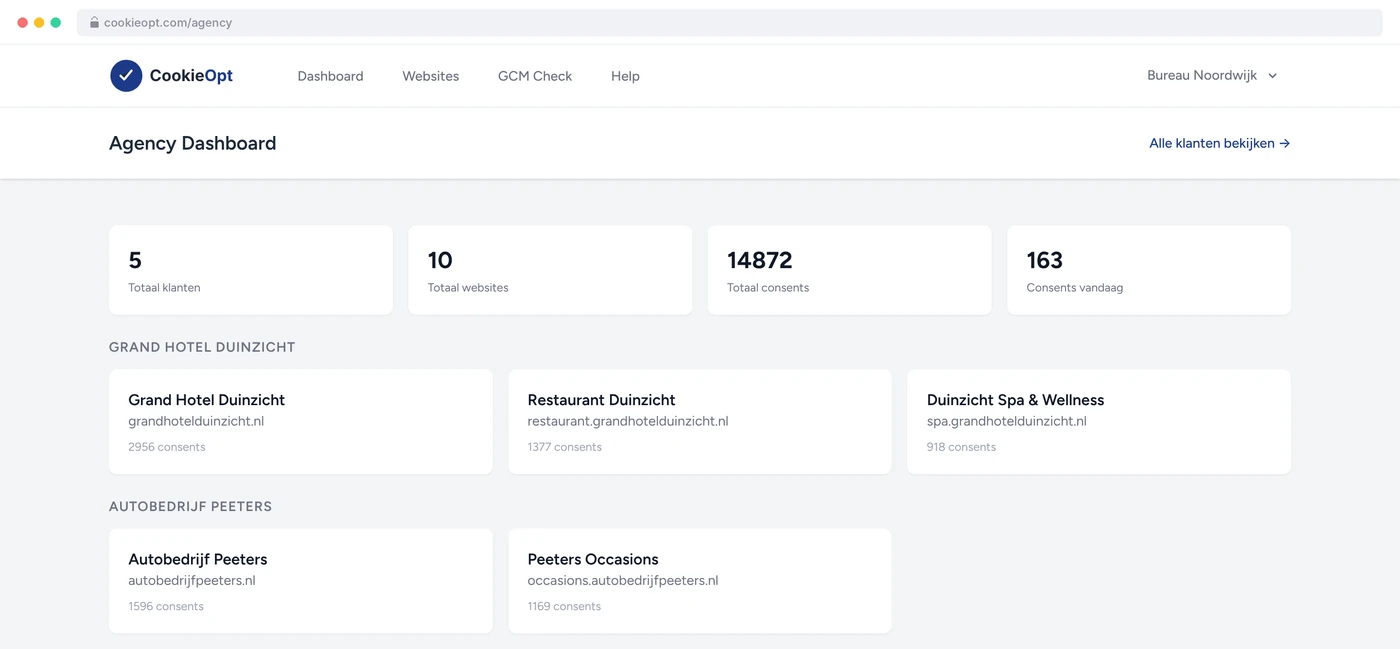This screenshot has height=649, width=1400.
Task: Click the 1169 consents count
Action: (564, 606)
